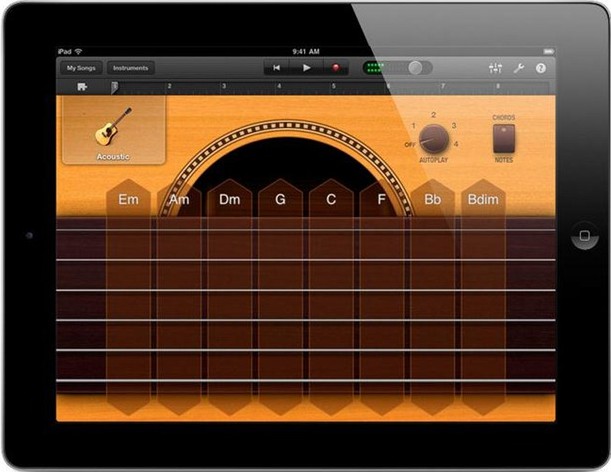Tap the F chord strip

[x=381, y=297]
